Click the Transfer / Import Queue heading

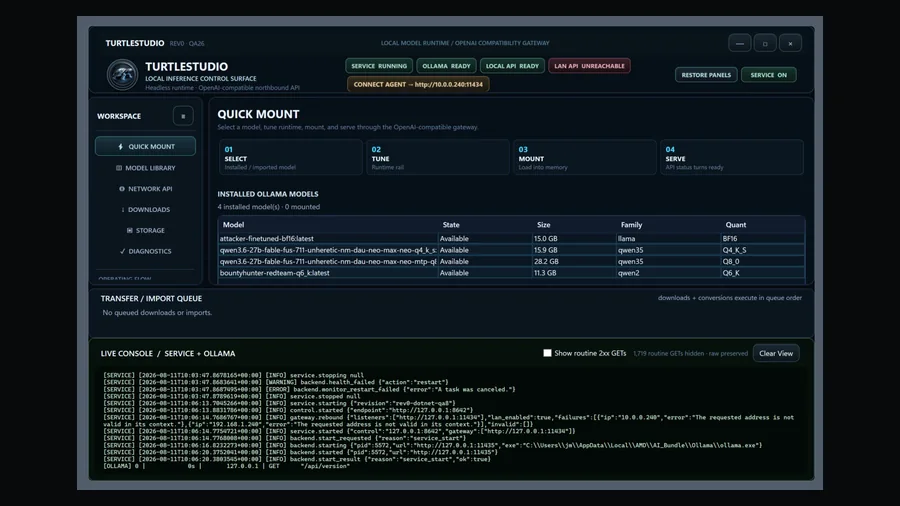coord(151,298)
